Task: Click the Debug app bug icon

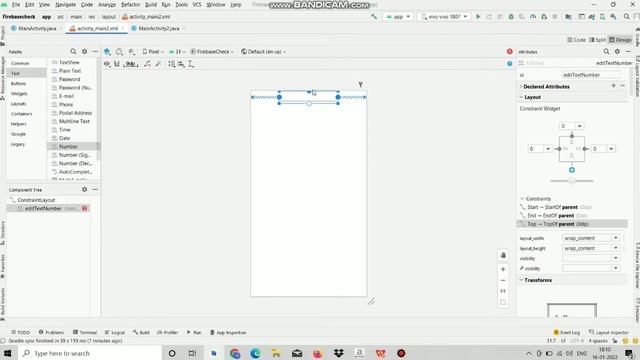Action: (x=511, y=17)
